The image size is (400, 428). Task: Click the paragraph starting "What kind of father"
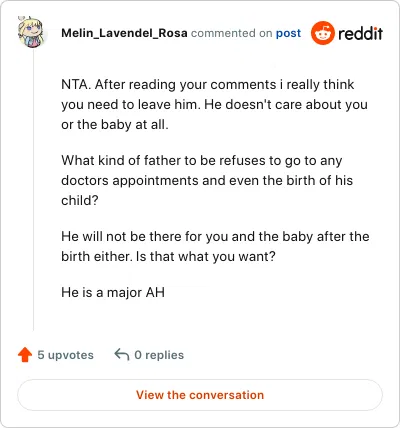tap(207, 180)
